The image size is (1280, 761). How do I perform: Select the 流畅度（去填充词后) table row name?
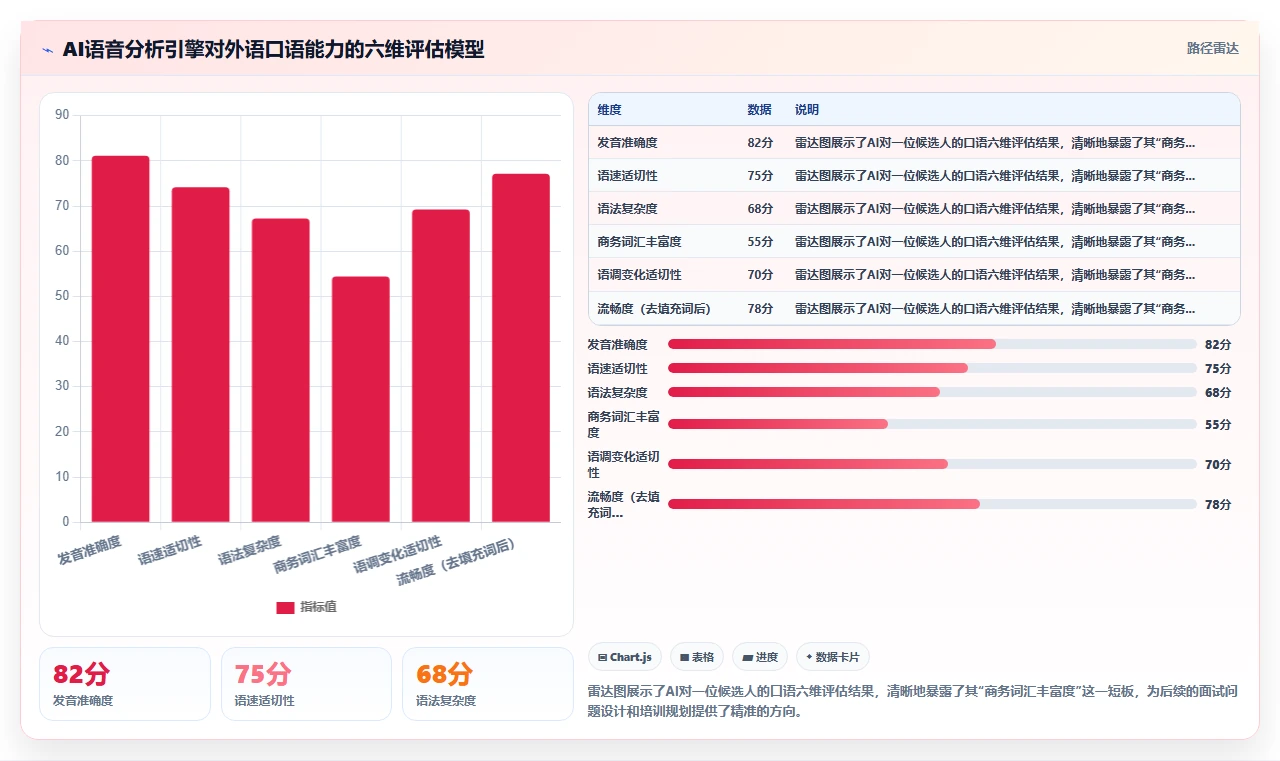654,309
